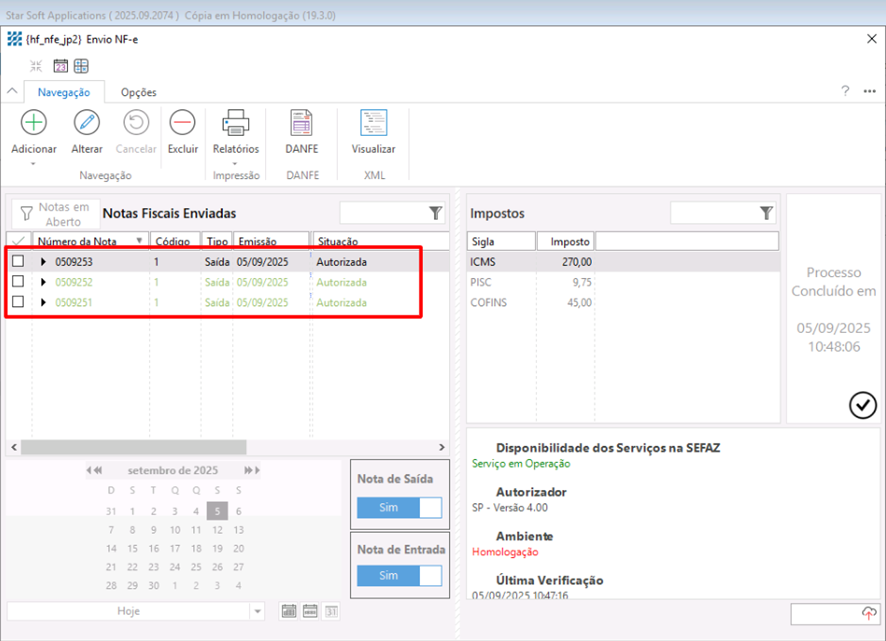Click Visualizar XML icon
The height and width of the screenshot is (641, 886).
(373, 123)
